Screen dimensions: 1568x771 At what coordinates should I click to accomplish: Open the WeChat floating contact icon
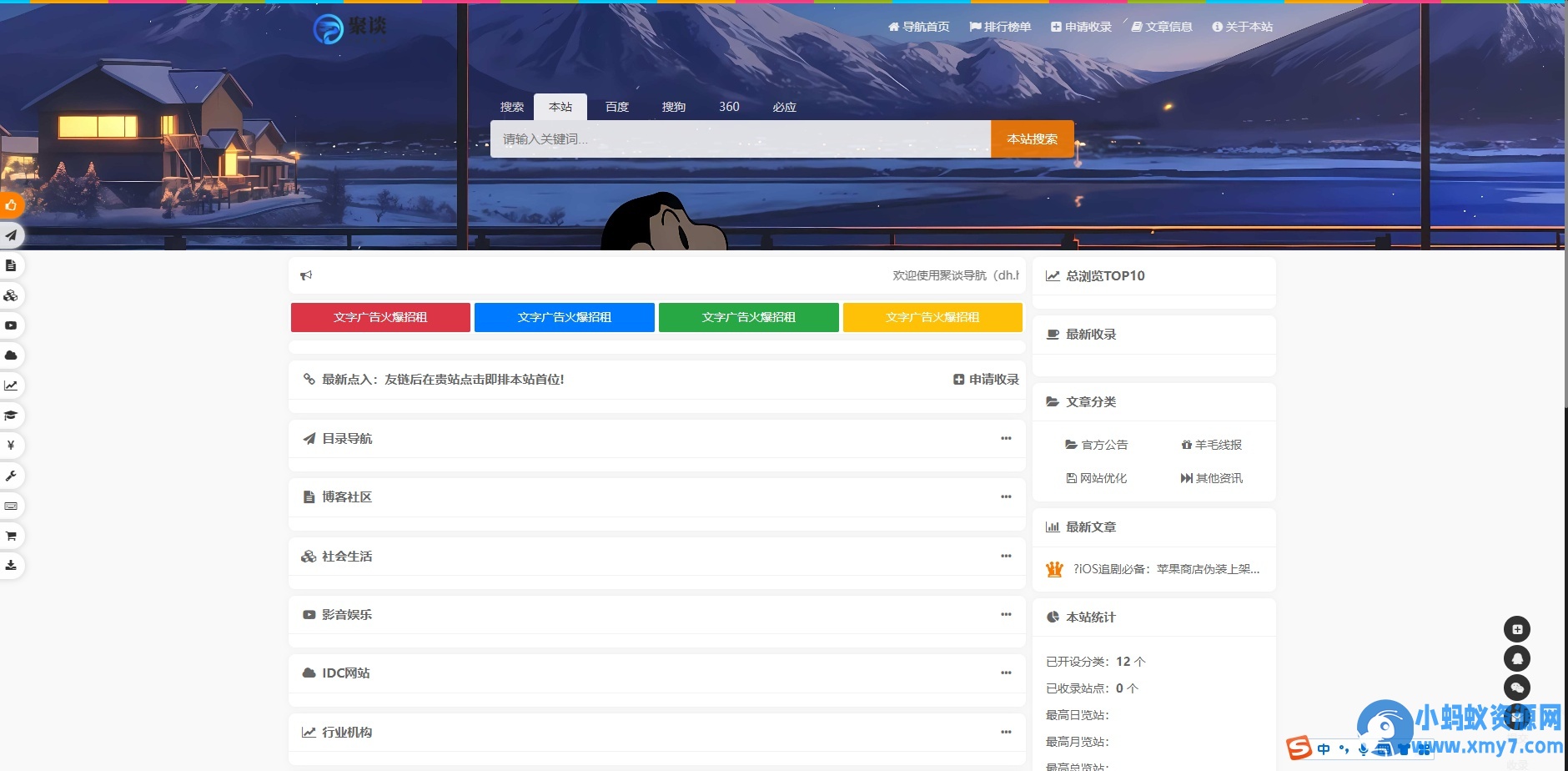coord(1518,688)
